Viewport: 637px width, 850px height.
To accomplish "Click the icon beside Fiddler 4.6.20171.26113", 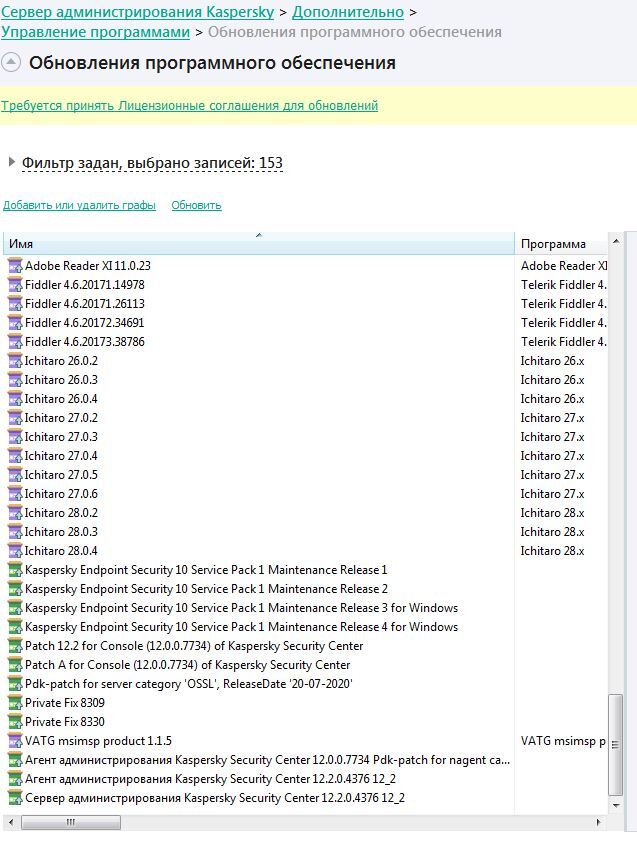I will pos(15,304).
